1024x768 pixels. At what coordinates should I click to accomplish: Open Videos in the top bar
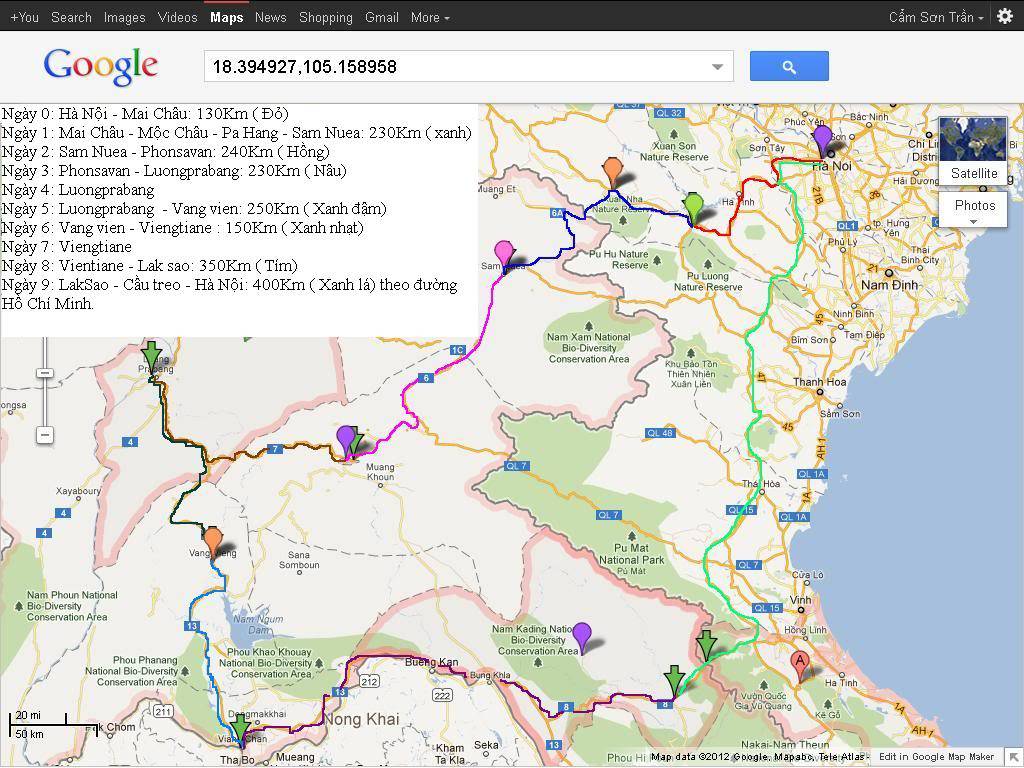178,18
